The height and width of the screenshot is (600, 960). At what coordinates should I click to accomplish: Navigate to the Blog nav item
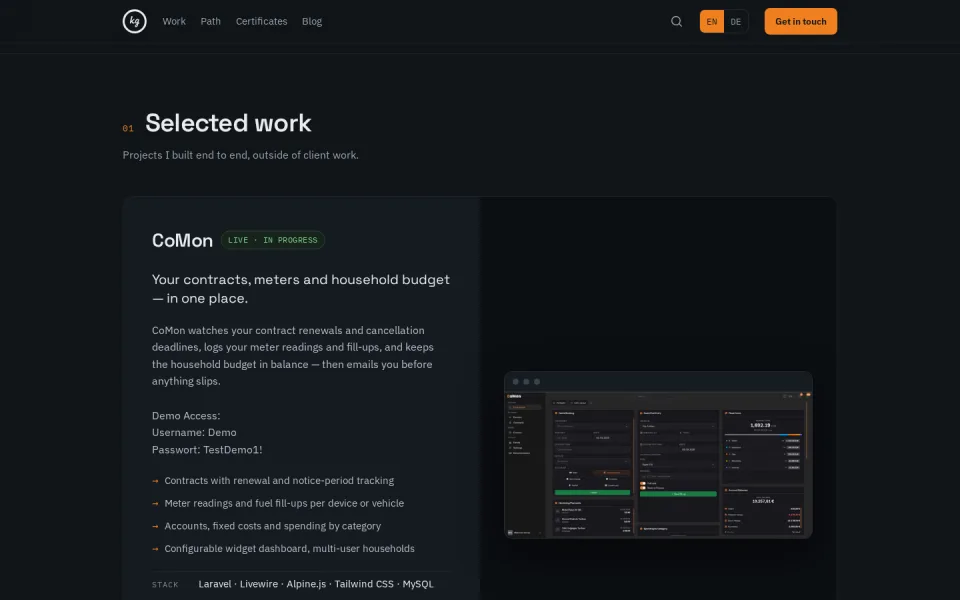312,21
